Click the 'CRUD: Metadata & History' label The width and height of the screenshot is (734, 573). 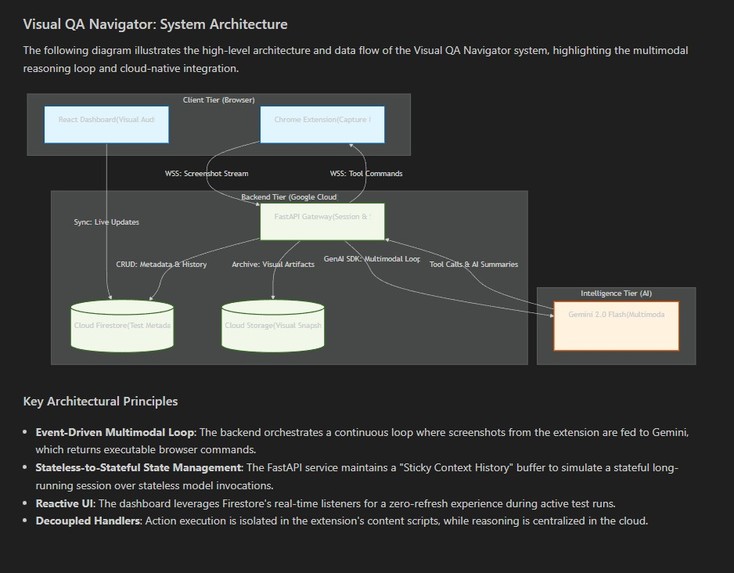(x=161, y=264)
